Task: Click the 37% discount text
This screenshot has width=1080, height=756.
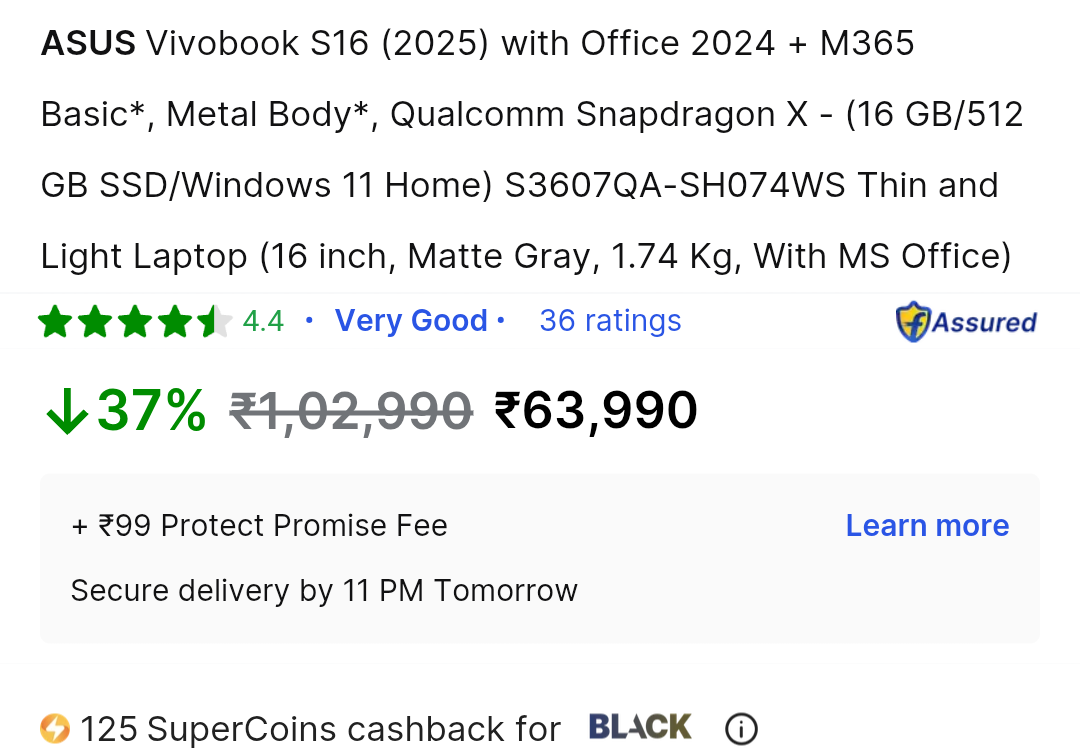Action: 152,410
